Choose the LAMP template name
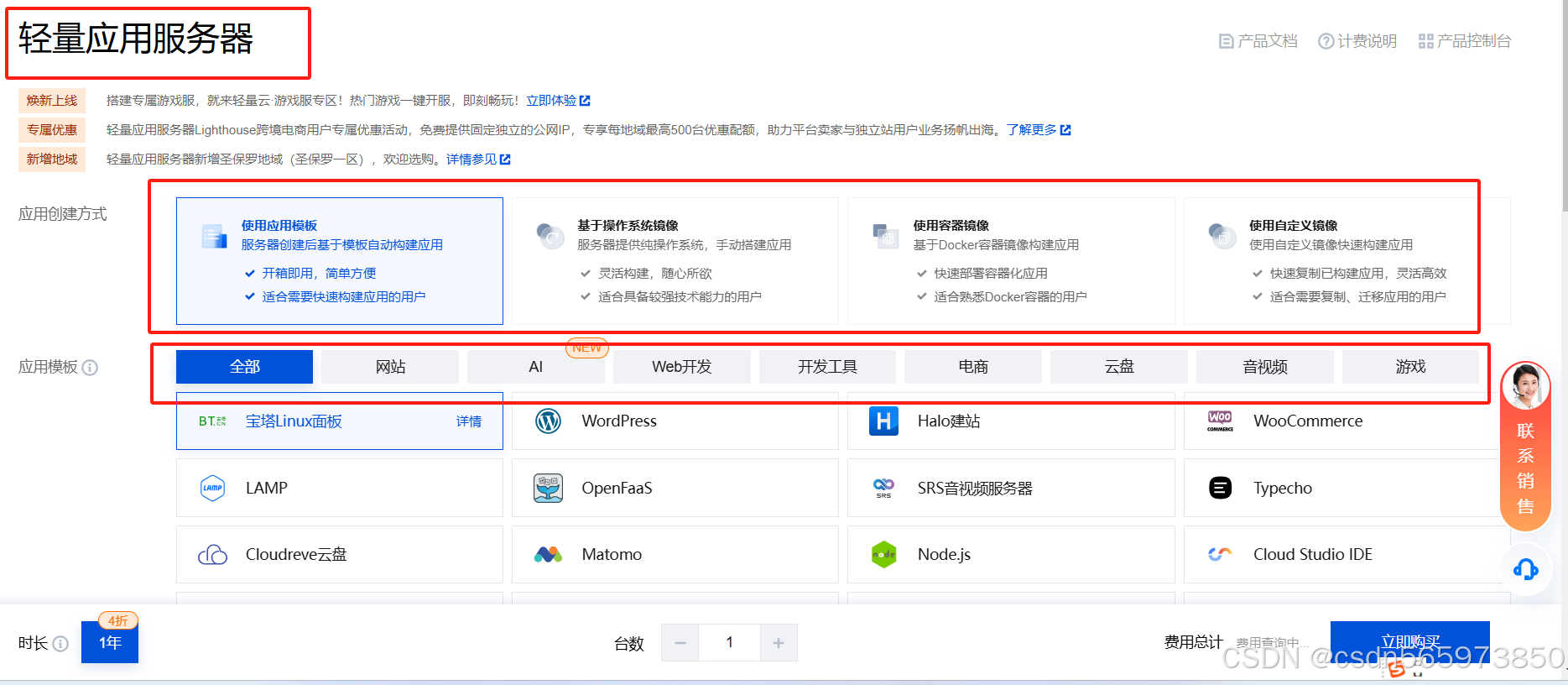Viewport: 1568px width, 685px height. [x=267, y=488]
